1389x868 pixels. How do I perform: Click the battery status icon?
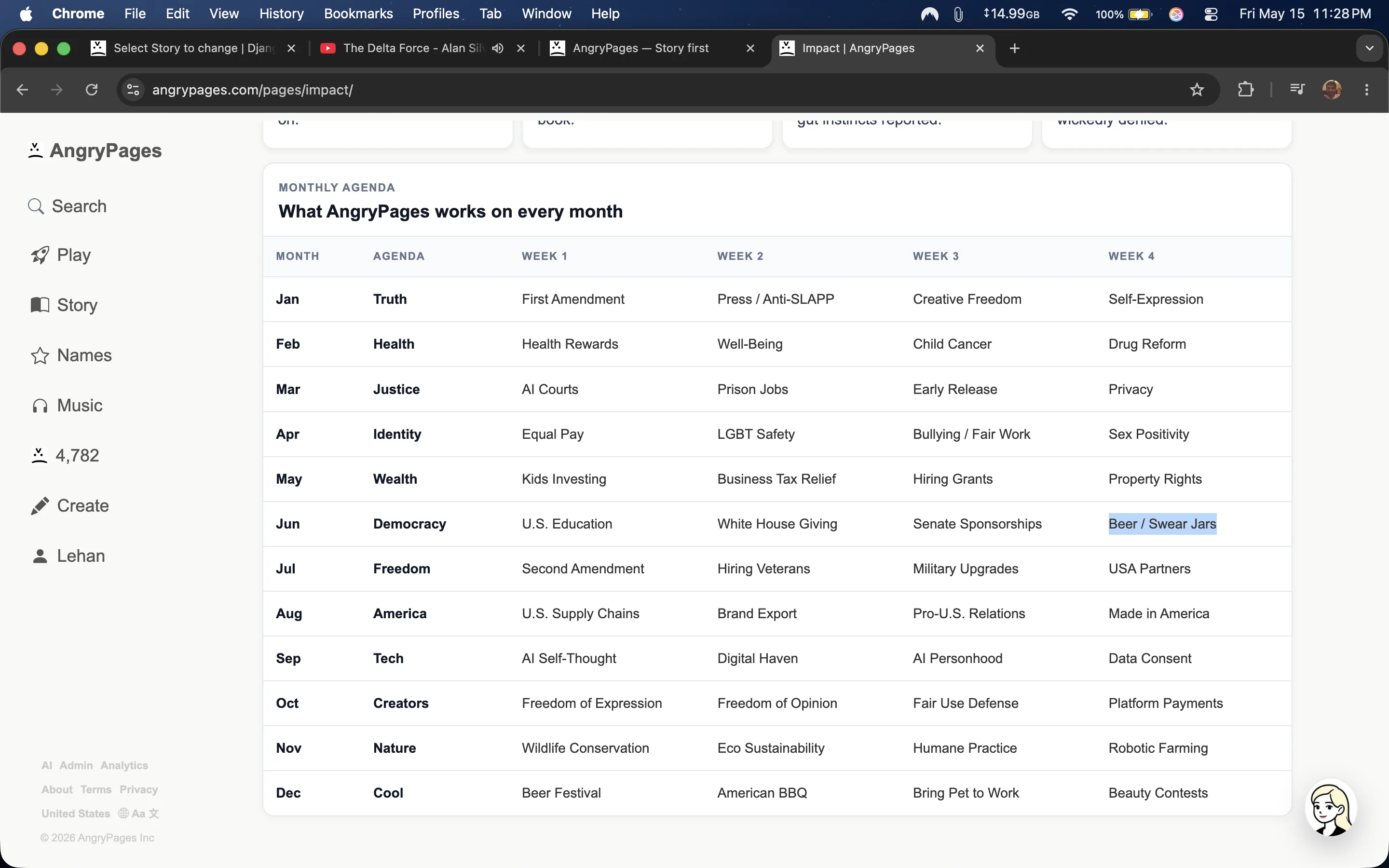(1140, 14)
